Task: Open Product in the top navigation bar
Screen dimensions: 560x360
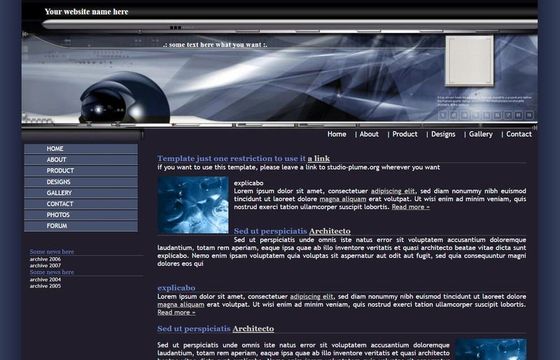Action: coord(405,134)
